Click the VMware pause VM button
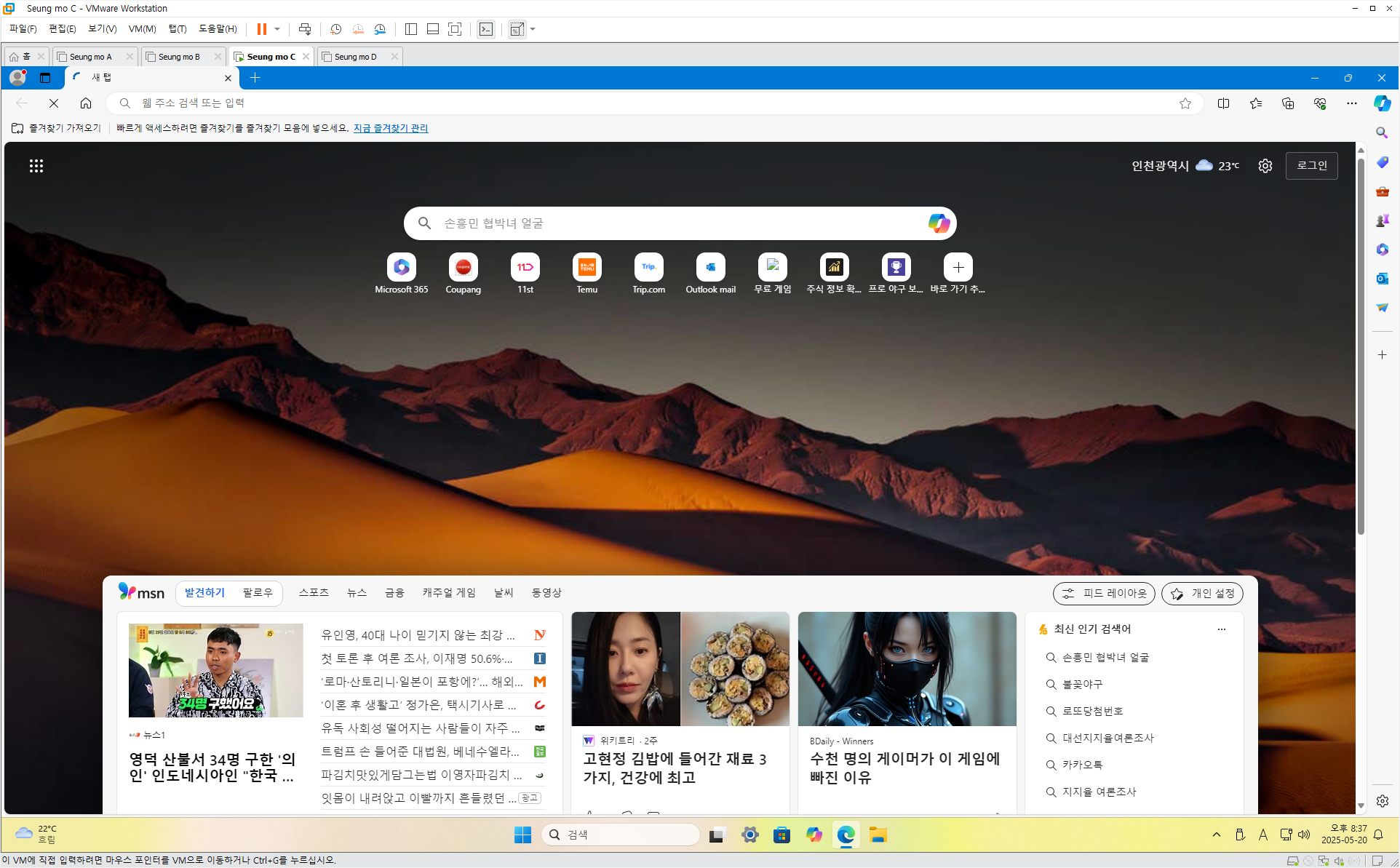 [x=261, y=29]
